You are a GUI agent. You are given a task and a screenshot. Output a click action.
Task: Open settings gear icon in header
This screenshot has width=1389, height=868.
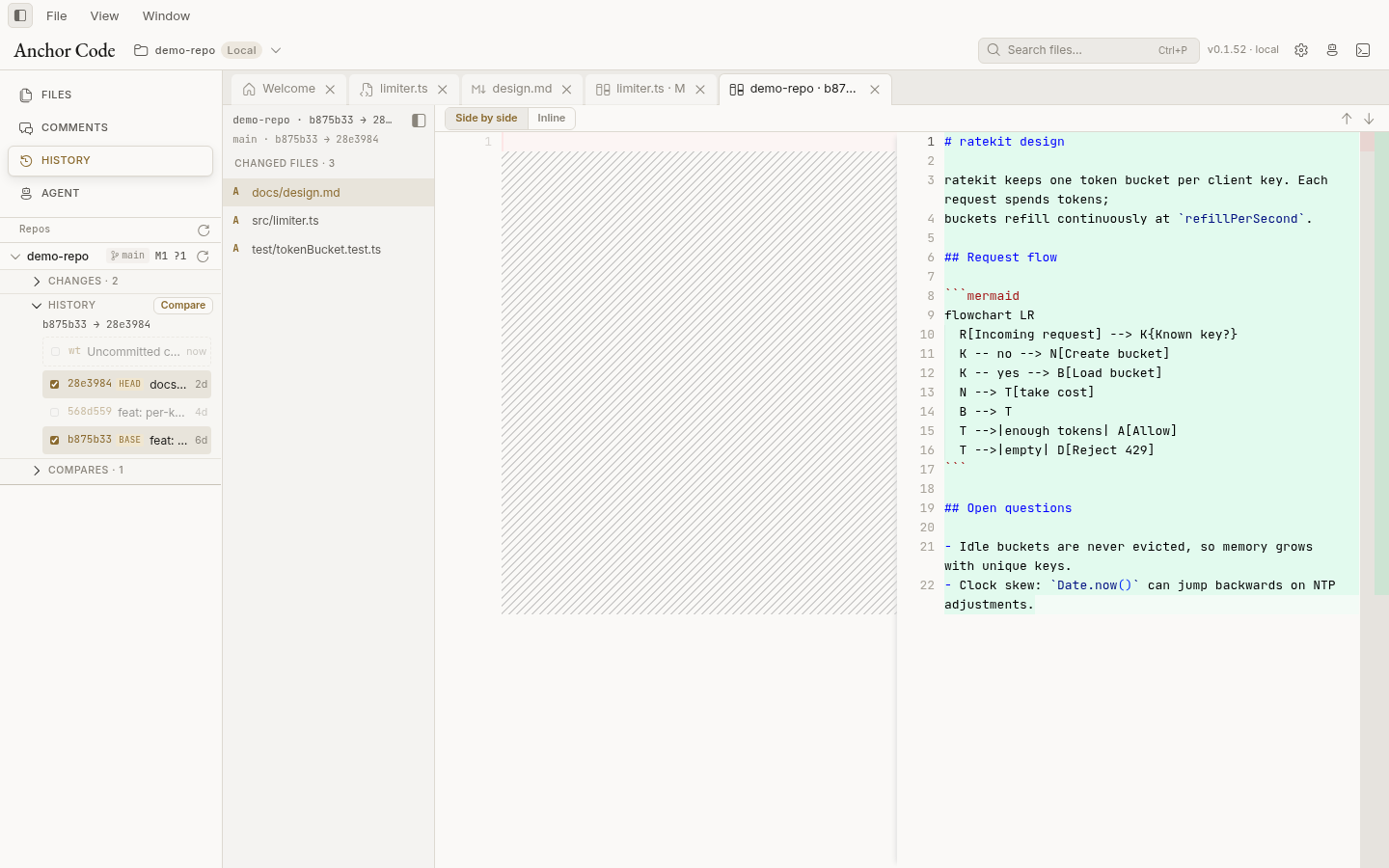pos(1301,50)
